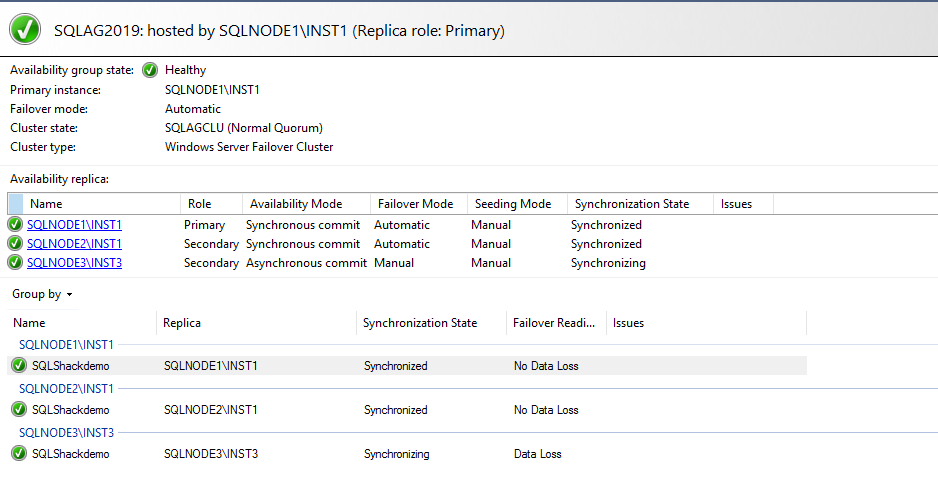Collapse the SQLNODE1\INST1 database group header
Screen dimensions: 938x491
[66, 345]
